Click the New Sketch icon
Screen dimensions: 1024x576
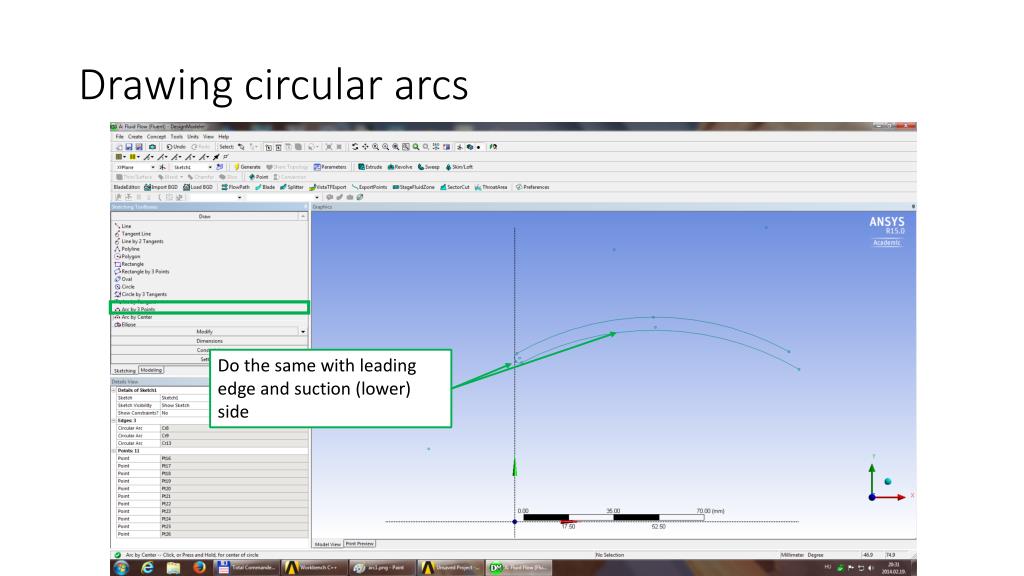(x=219, y=167)
